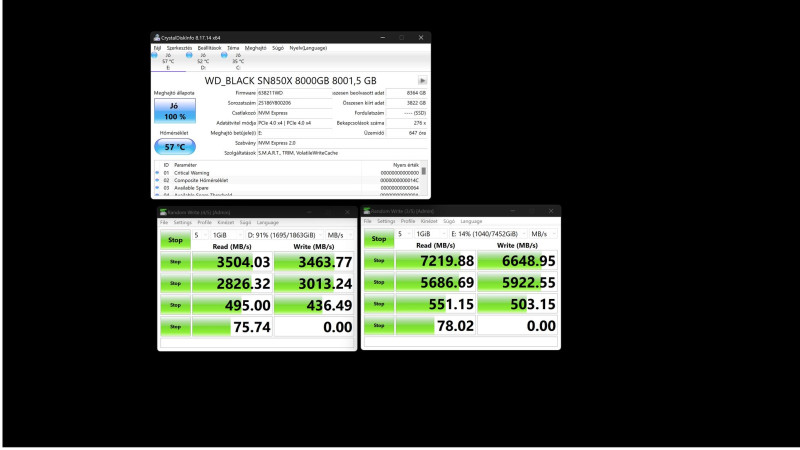800x450 pixels.
Task: Open the Súgó menu in CrystalDiskInfo
Action: (x=278, y=48)
